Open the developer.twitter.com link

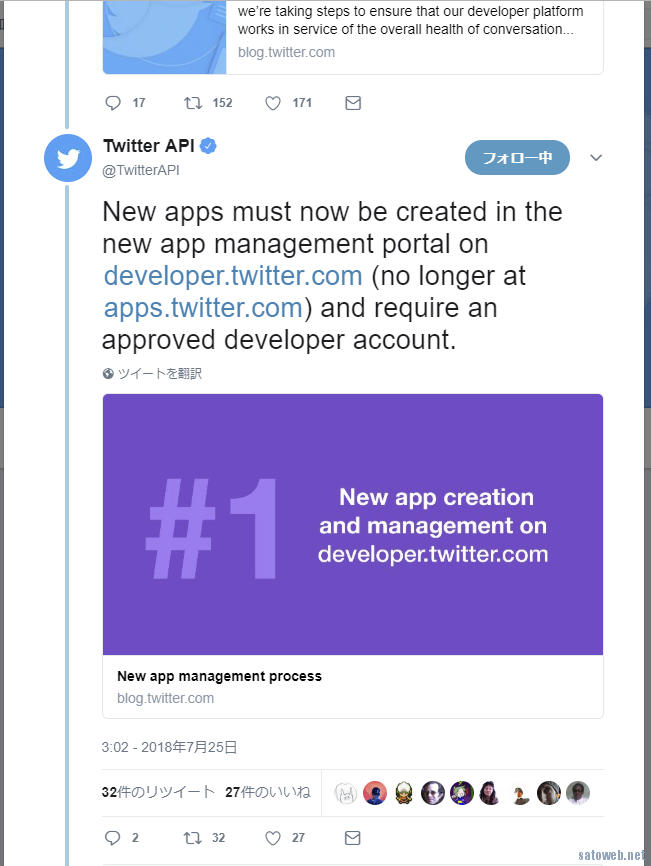coord(233,276)
